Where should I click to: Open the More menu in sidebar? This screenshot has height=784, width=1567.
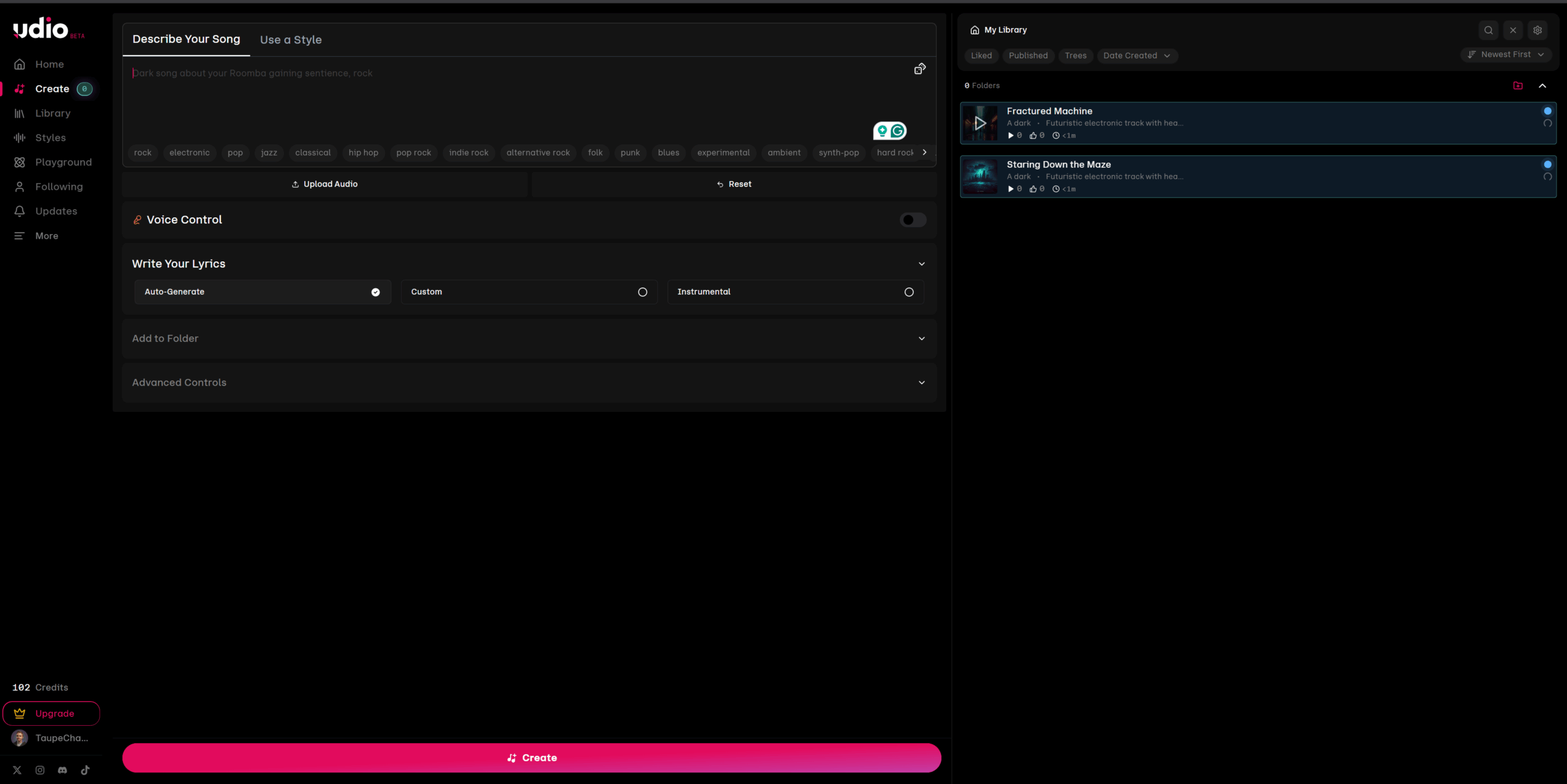point(36,236)
